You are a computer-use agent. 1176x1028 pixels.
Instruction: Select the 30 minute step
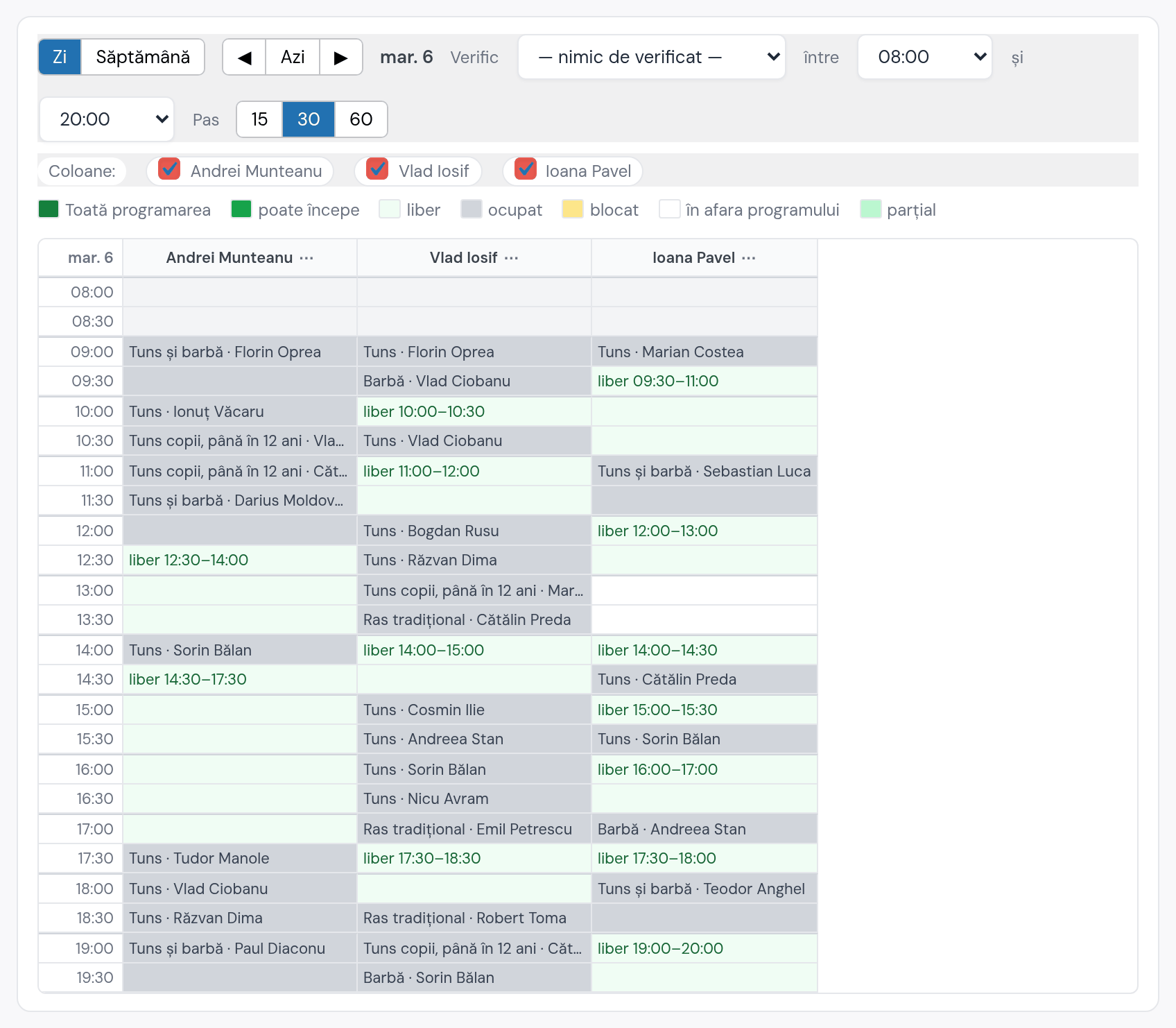(309, 119)
